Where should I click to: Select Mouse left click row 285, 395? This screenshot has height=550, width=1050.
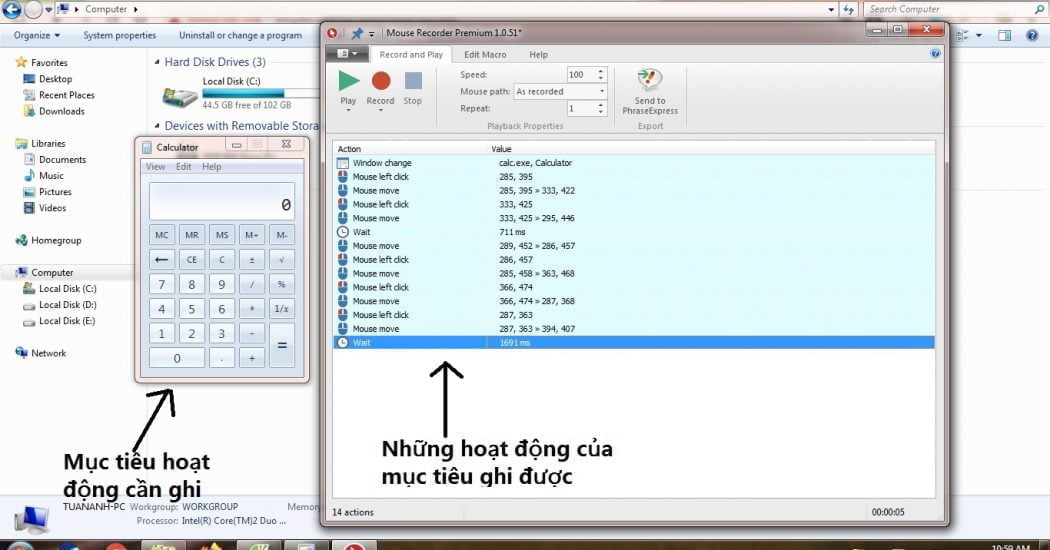click(x=633, y=177)
